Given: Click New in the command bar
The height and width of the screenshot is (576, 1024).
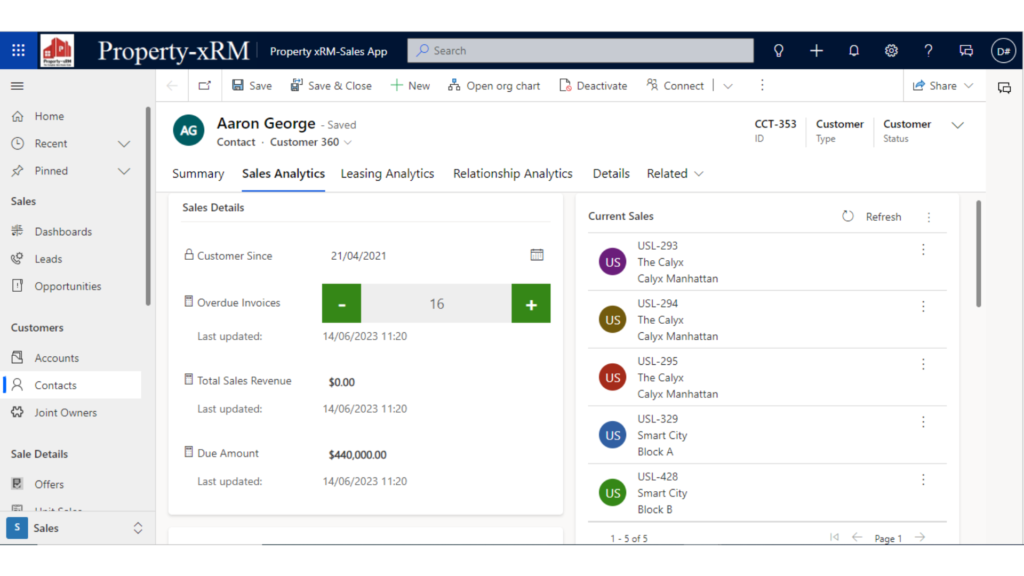Looking at the screenshot, I should click(411, 86).
